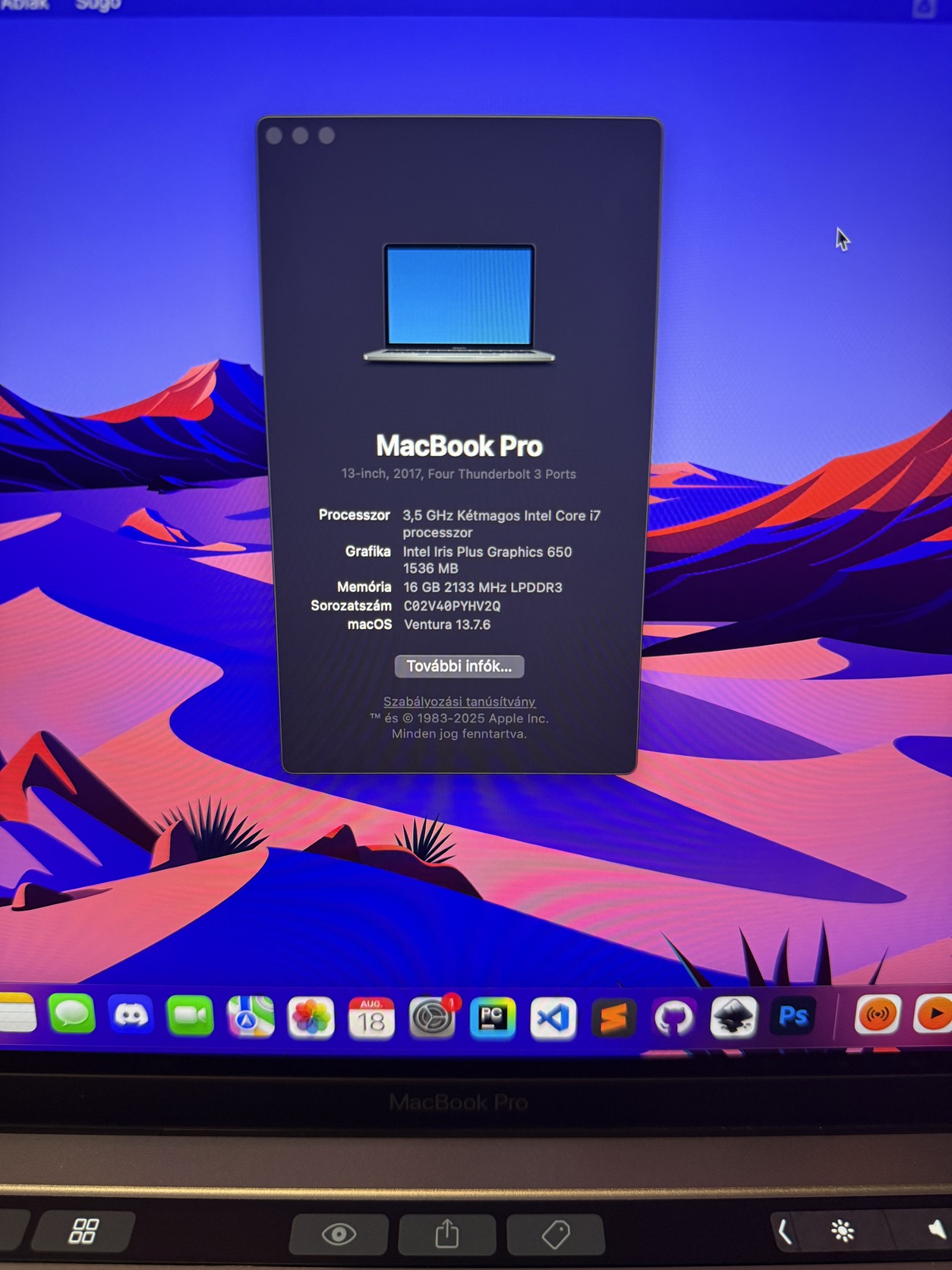
Task: Open GitHub Desktop in the Dock
Action: click(x=673, y=1018)
